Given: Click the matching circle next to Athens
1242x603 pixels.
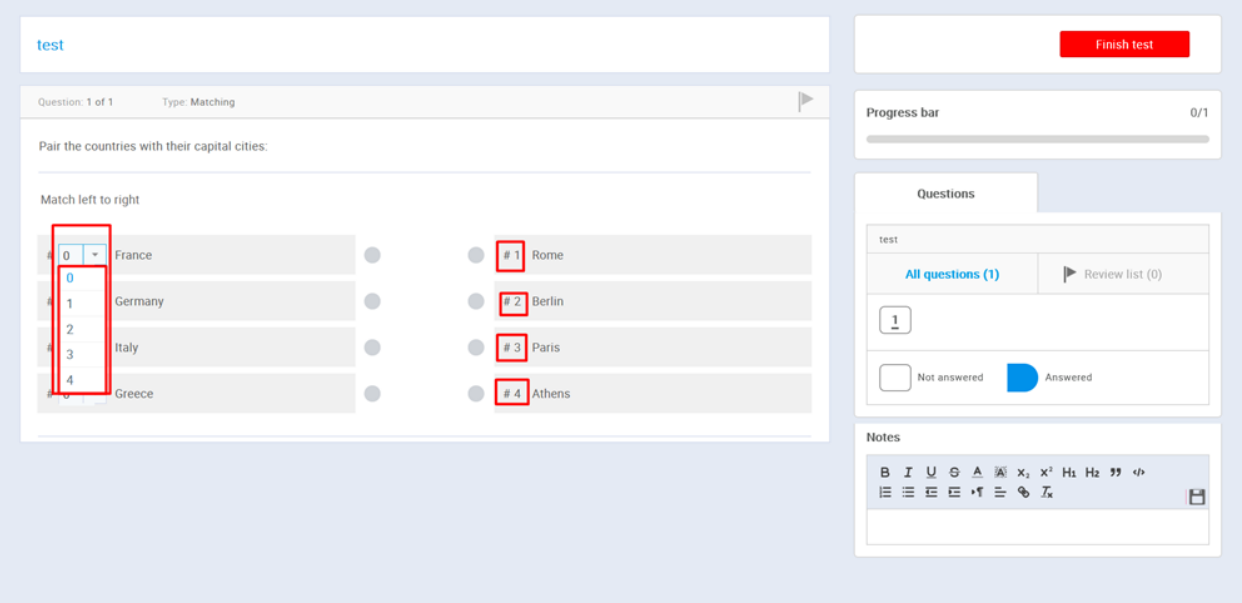Looking at the screenshot, I should click(x=476, y=393).
